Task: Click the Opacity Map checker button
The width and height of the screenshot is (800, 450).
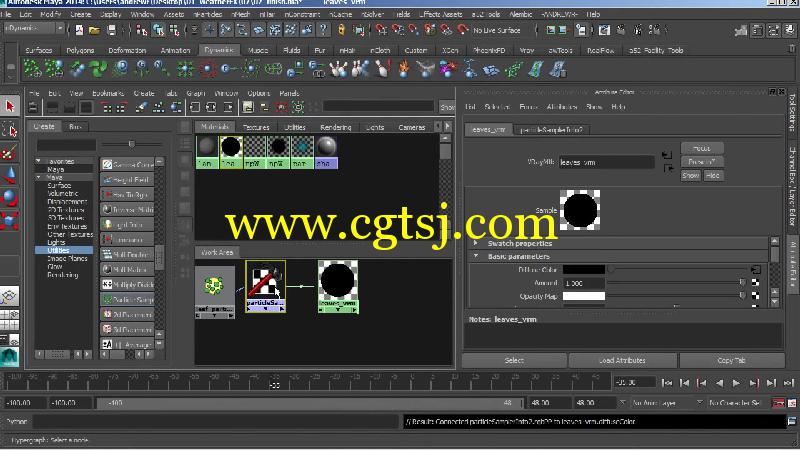Action: click(x=755, y=296)
